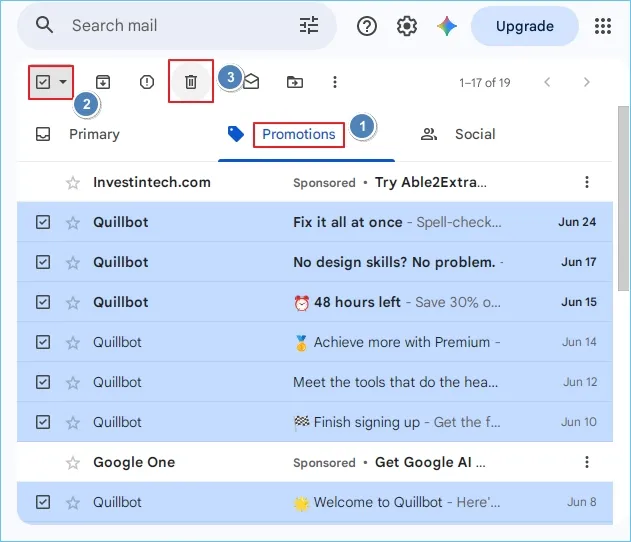The width and height of the screenshot is (631, 542).
Task: Click the Jun 14 date
Action: 579,342
